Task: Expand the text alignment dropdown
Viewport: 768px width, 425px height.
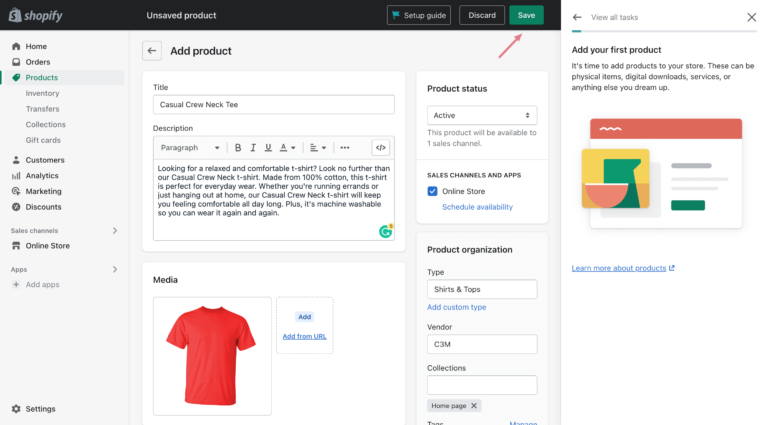Action: (318, 148)
